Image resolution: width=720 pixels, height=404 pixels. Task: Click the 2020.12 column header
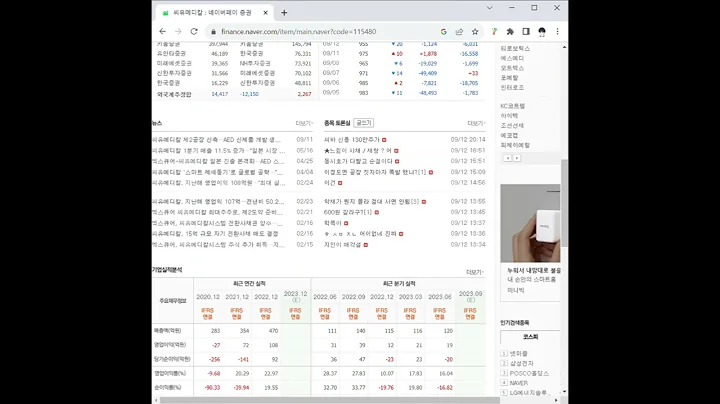pos(208,297)
